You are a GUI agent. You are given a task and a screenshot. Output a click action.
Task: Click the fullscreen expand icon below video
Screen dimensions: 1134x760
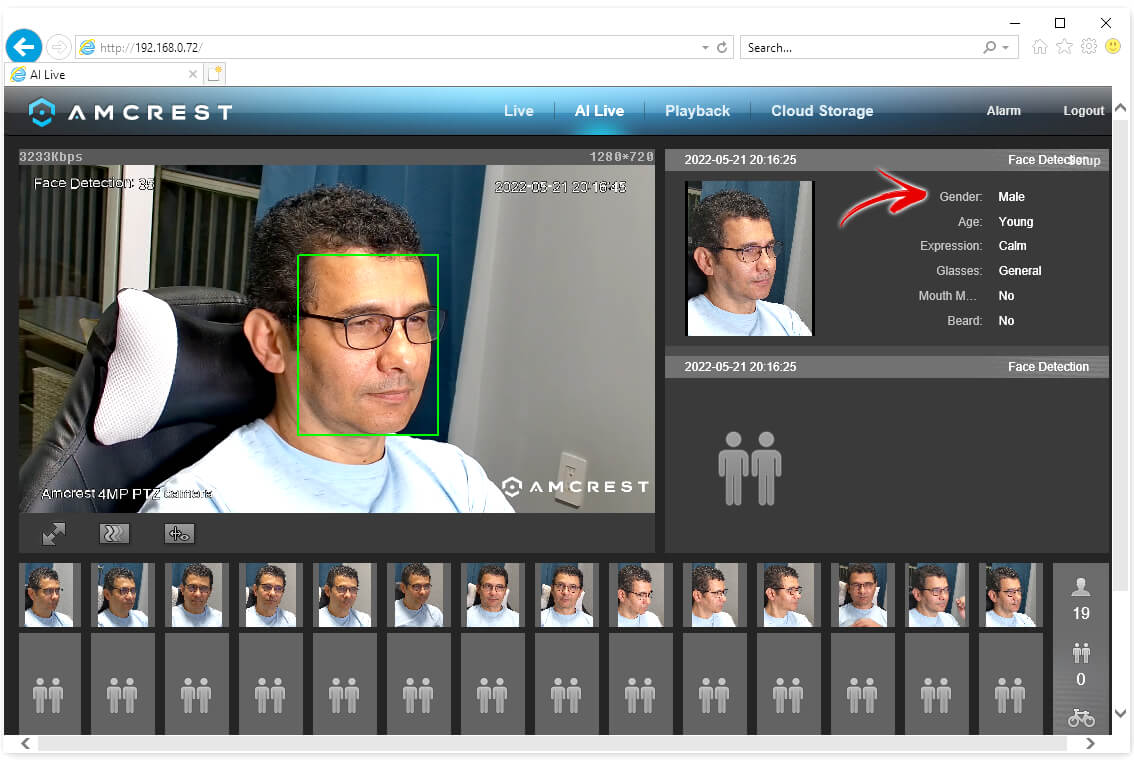(53, 534)
